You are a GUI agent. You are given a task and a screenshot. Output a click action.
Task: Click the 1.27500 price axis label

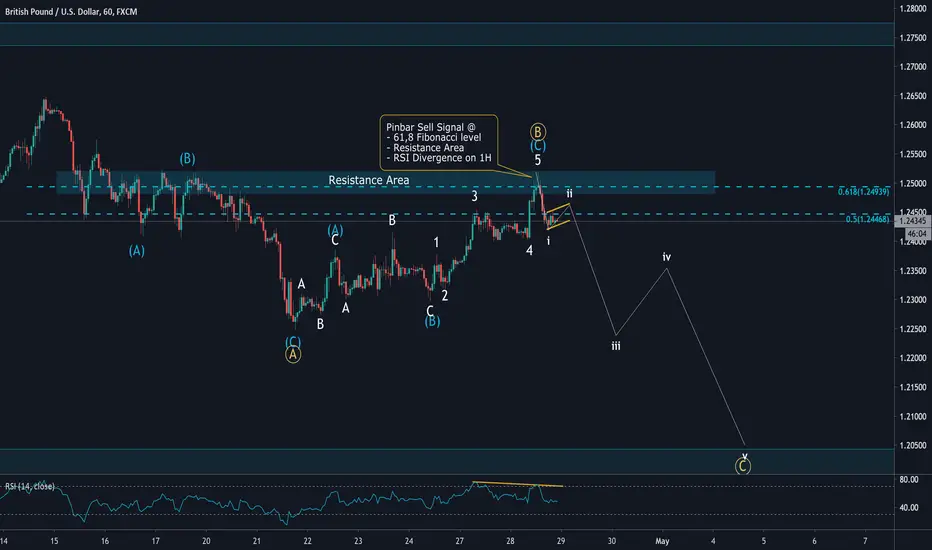point(913,38)
